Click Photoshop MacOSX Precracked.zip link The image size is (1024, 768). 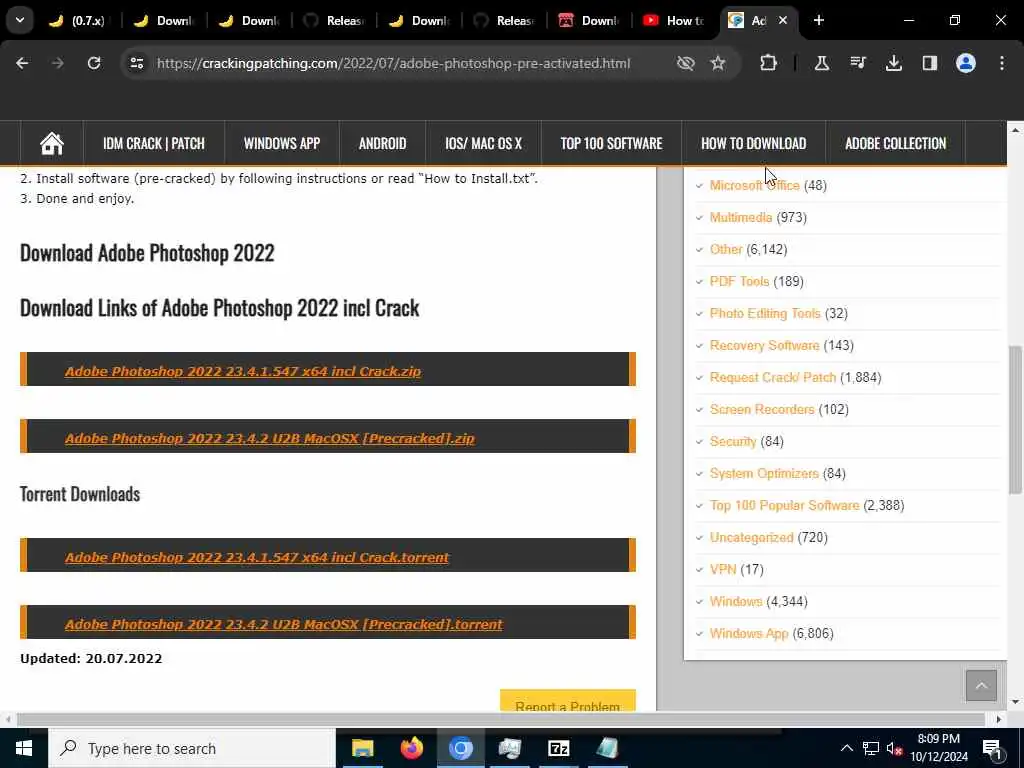tap(270, 438)
